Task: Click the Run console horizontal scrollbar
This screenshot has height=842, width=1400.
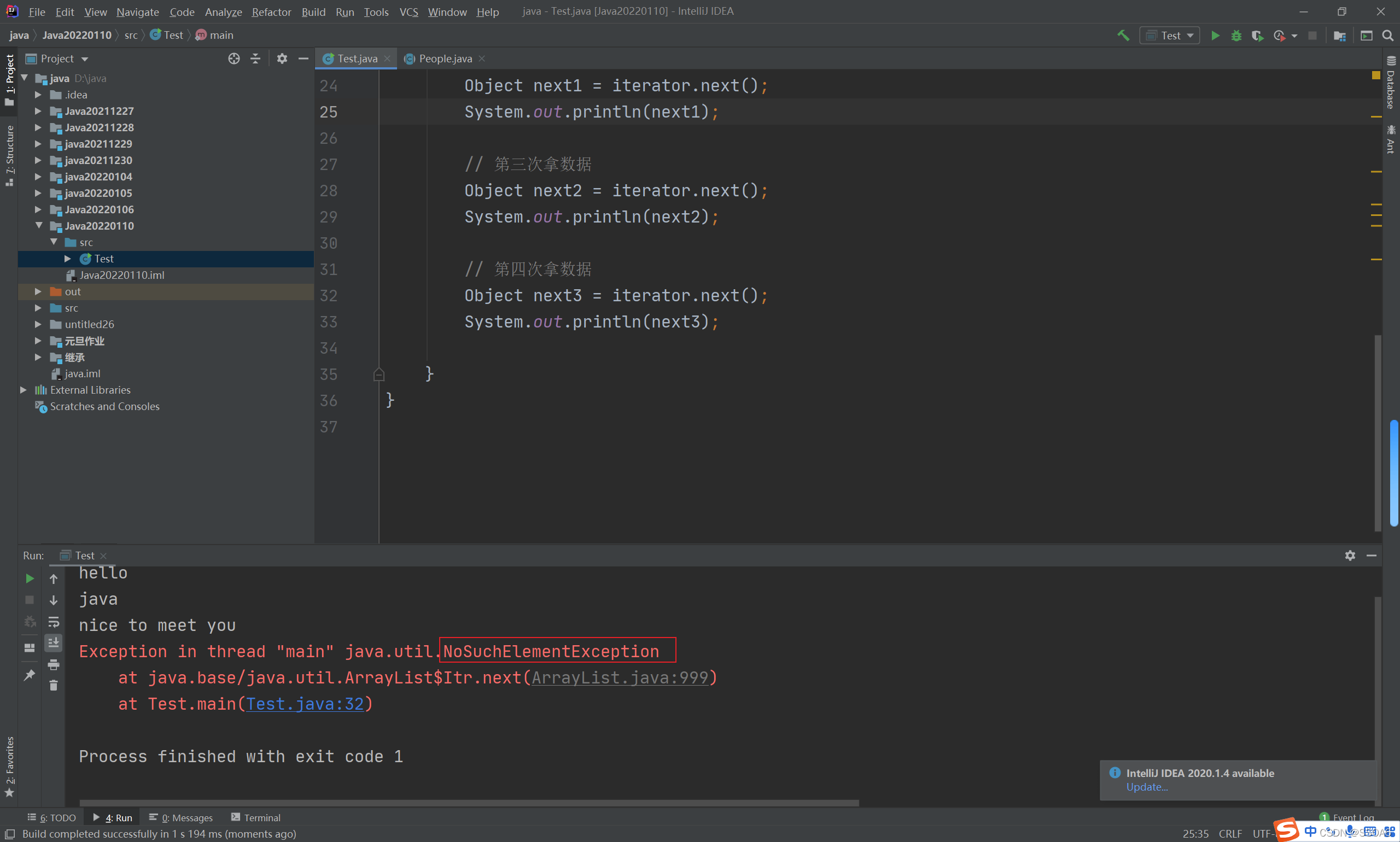Action: [x=469, y=803]
